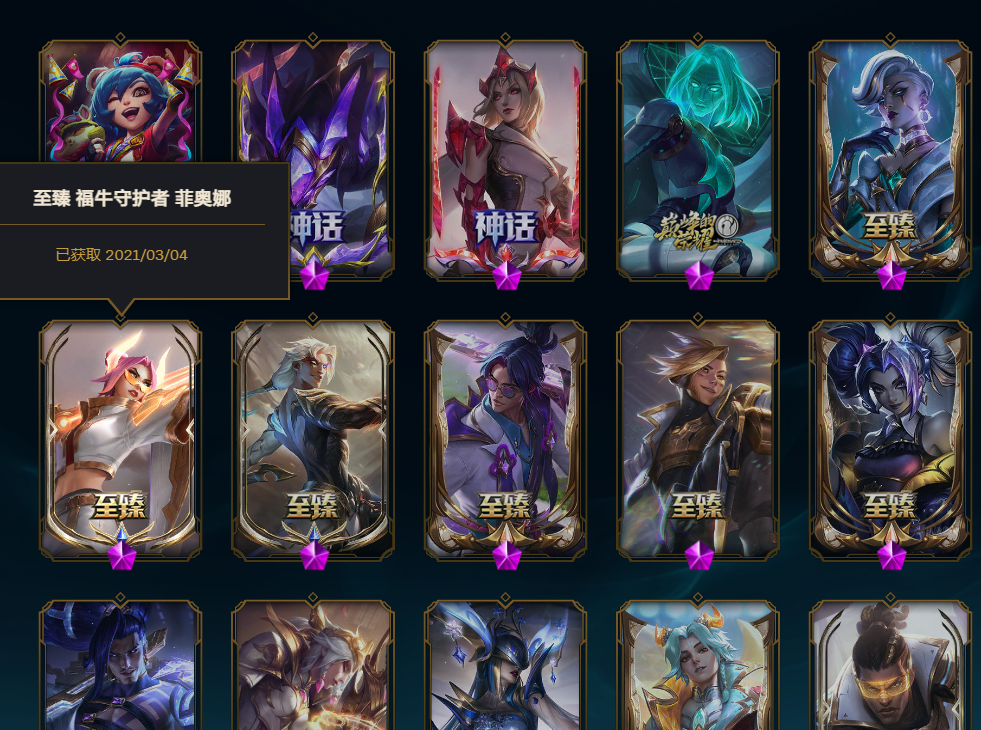The image size is (981, 730).
Task: Select the dark helmeted woman with blue butterflies card
Action: coord(506,665)
